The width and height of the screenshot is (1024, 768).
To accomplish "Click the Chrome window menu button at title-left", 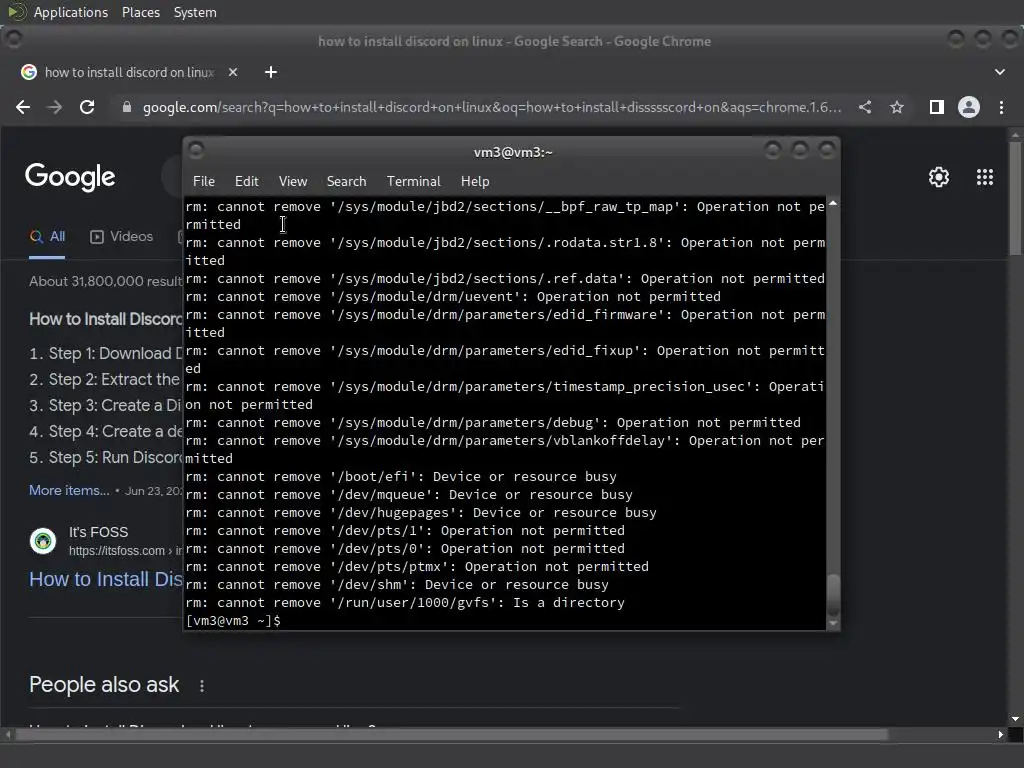I will point(13,40).
